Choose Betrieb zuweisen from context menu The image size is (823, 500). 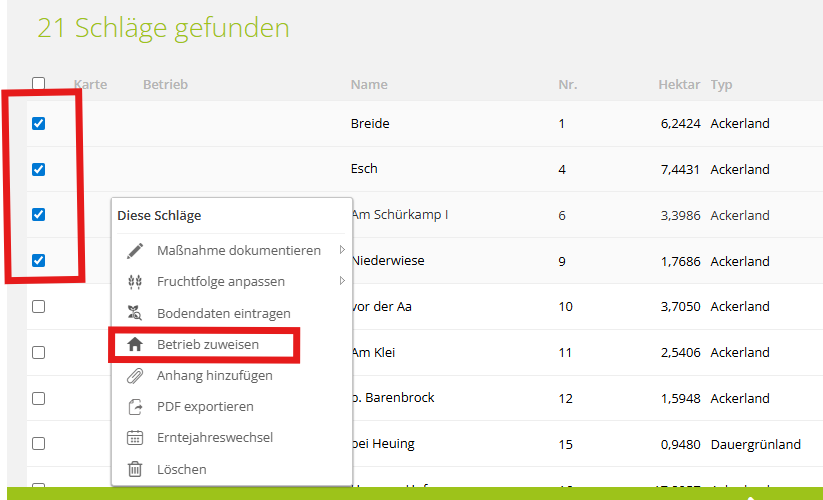(x=208, y=345)
